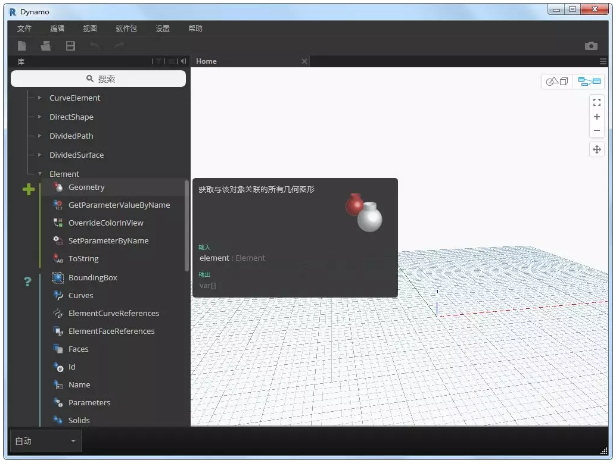This screenshot has width=616, height=468.
Task: Click the pan mode icon
Action: [x=597, y=149]
